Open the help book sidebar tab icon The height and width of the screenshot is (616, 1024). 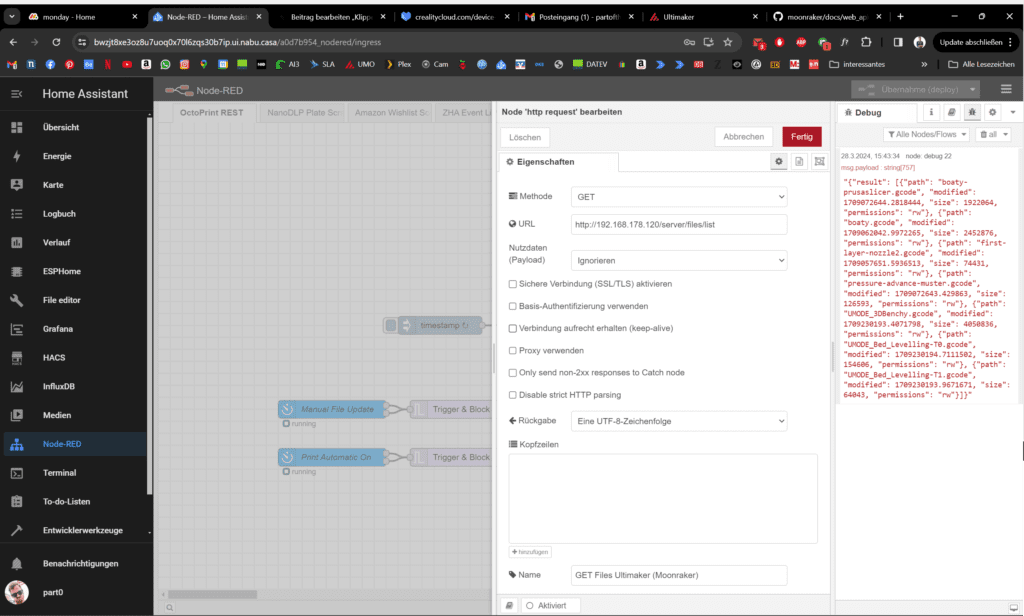952,112
